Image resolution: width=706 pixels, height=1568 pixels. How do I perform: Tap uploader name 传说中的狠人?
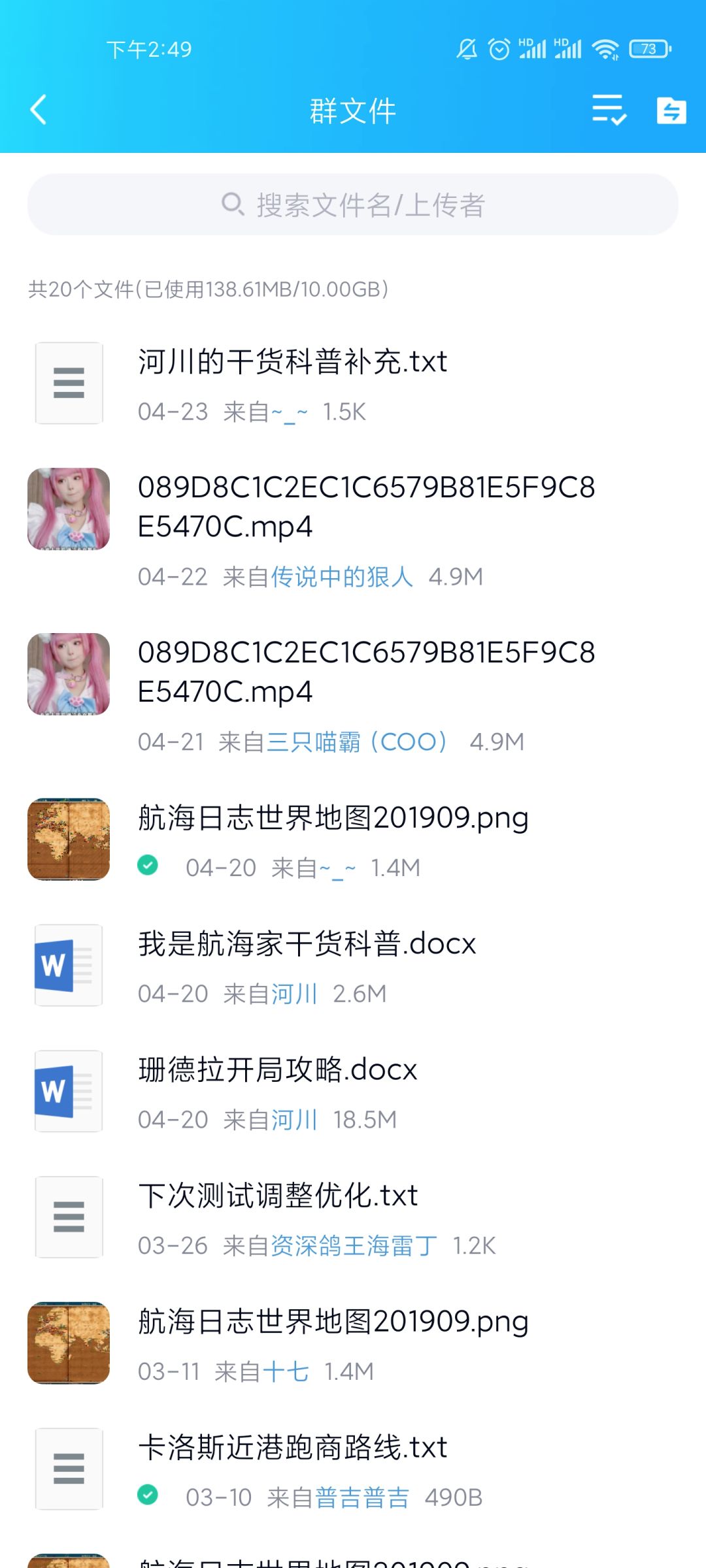(x=342, y=577)
